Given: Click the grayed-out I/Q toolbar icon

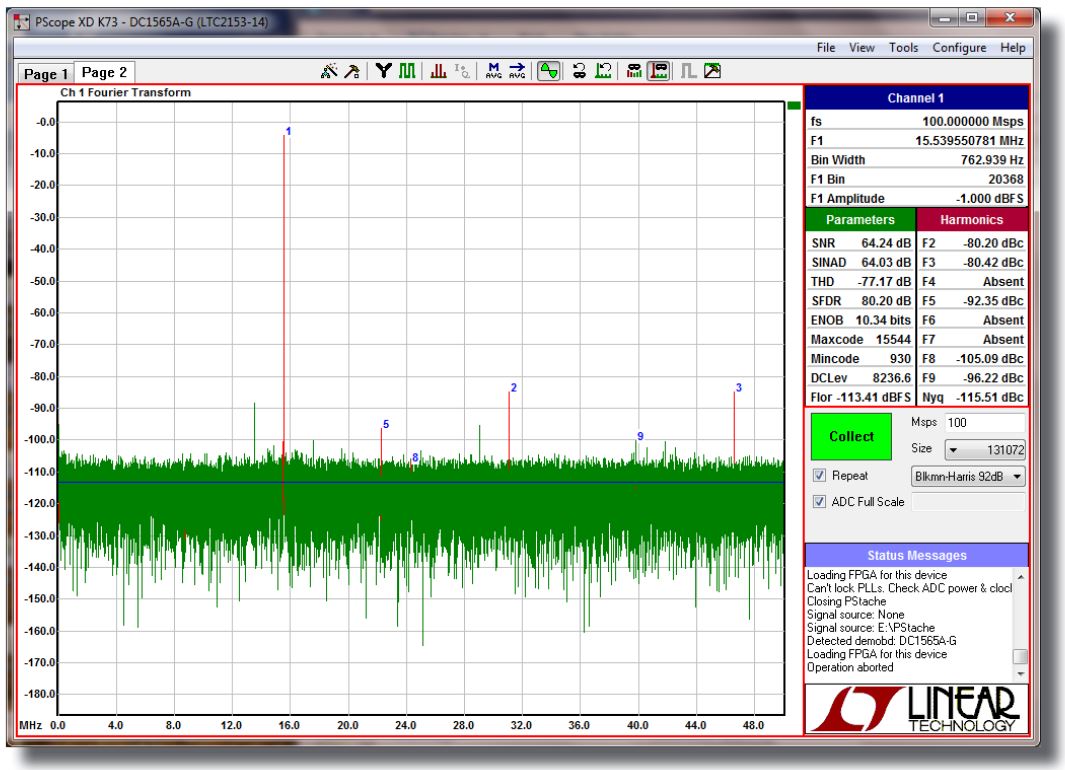Looking at the screenshot, I should [x=462, y=71].
